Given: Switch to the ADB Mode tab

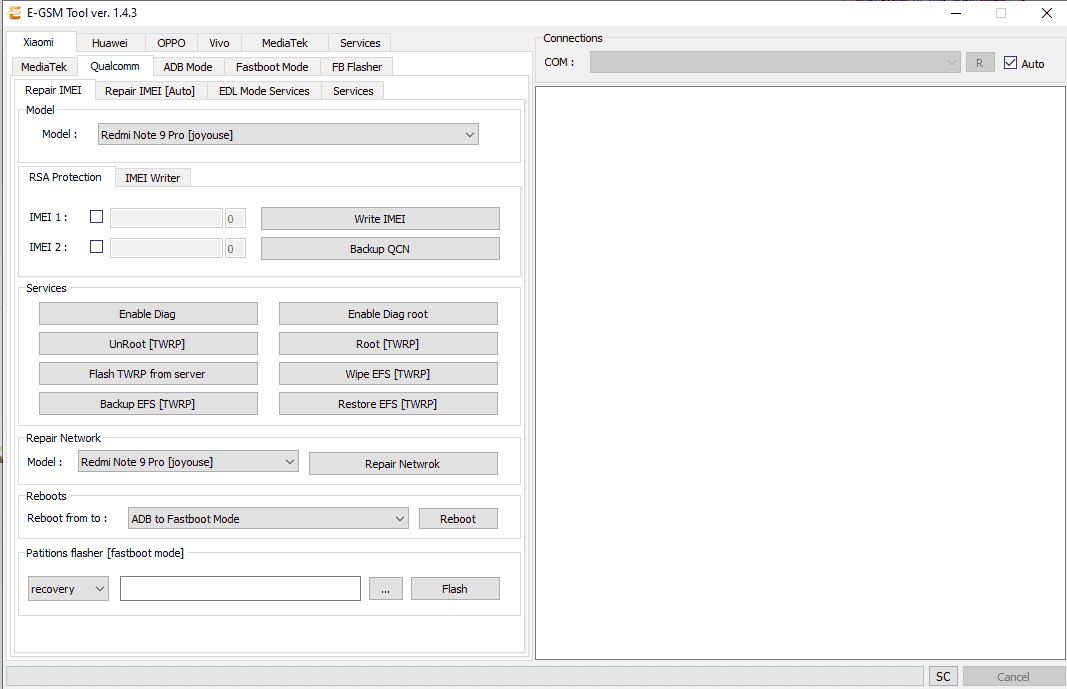Looking at the screenshot, I should click(188, 67).
